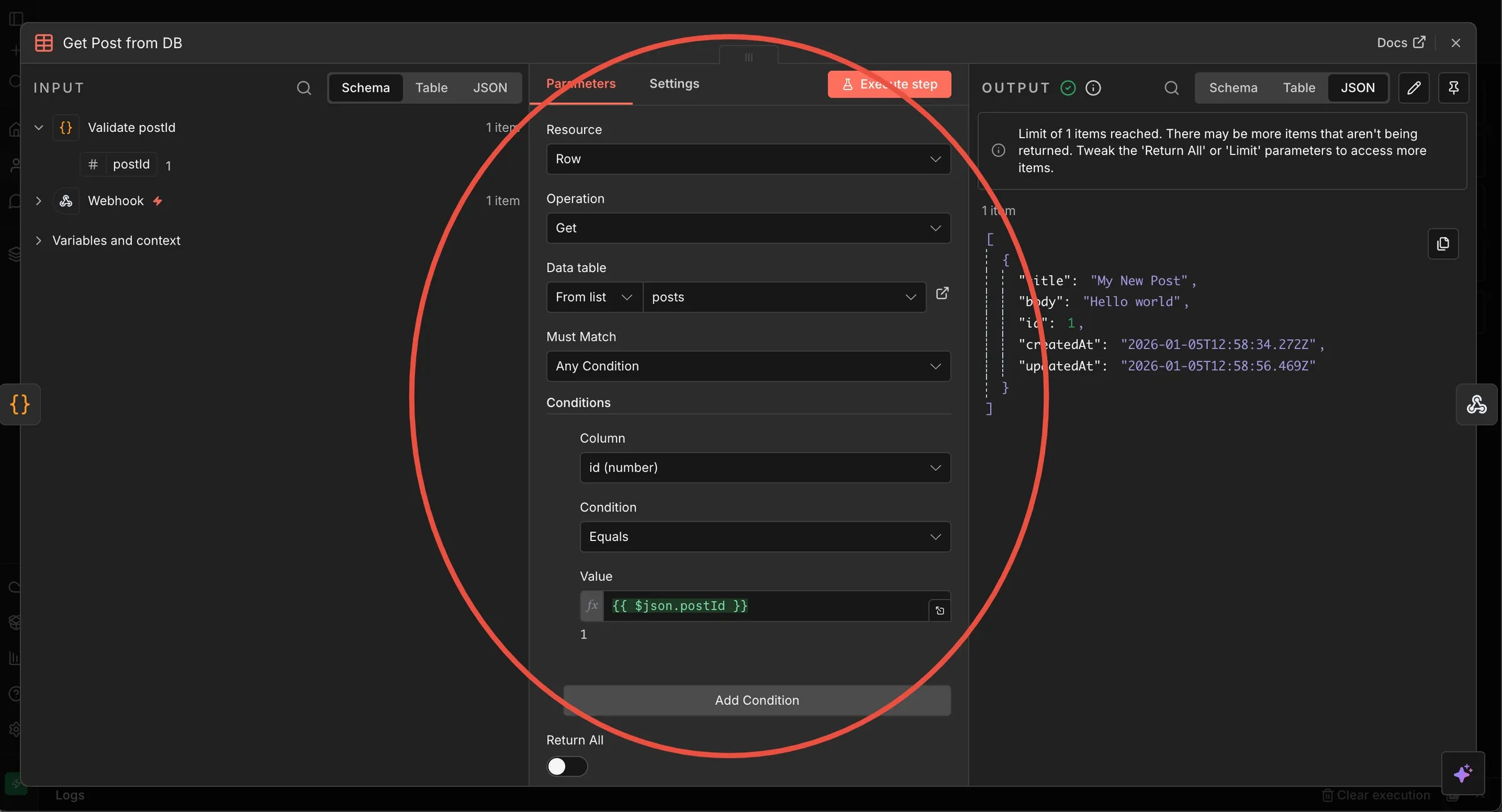
Task: Collapse the Validate postId node
Action: 39,128
